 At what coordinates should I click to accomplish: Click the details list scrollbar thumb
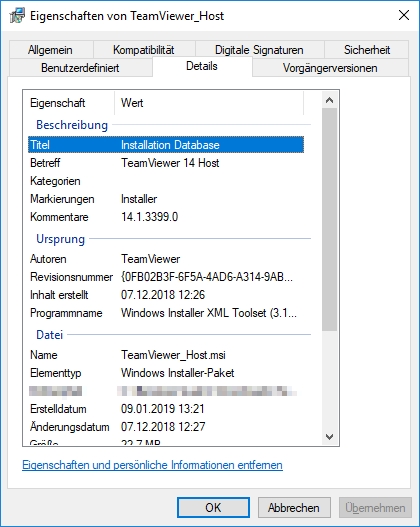click(x=329, y=219)
